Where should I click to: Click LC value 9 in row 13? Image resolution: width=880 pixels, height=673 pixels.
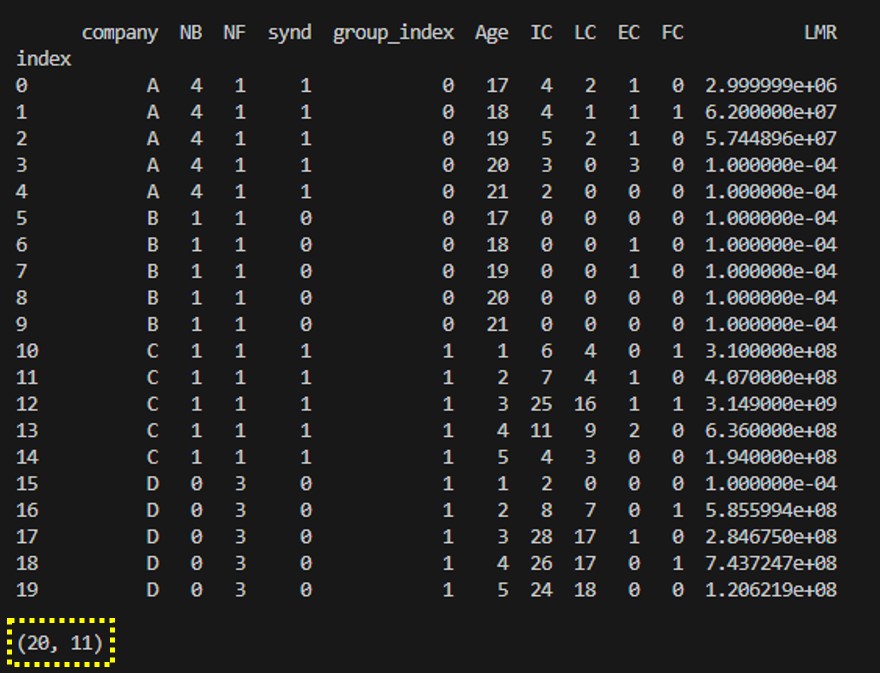(x=591, y=431)
